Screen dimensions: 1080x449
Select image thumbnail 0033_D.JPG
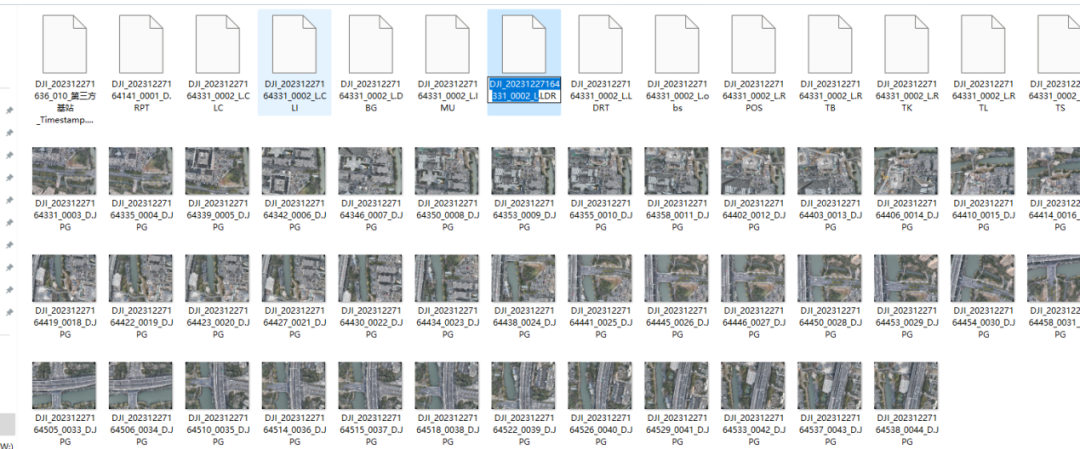coord(64,386)
